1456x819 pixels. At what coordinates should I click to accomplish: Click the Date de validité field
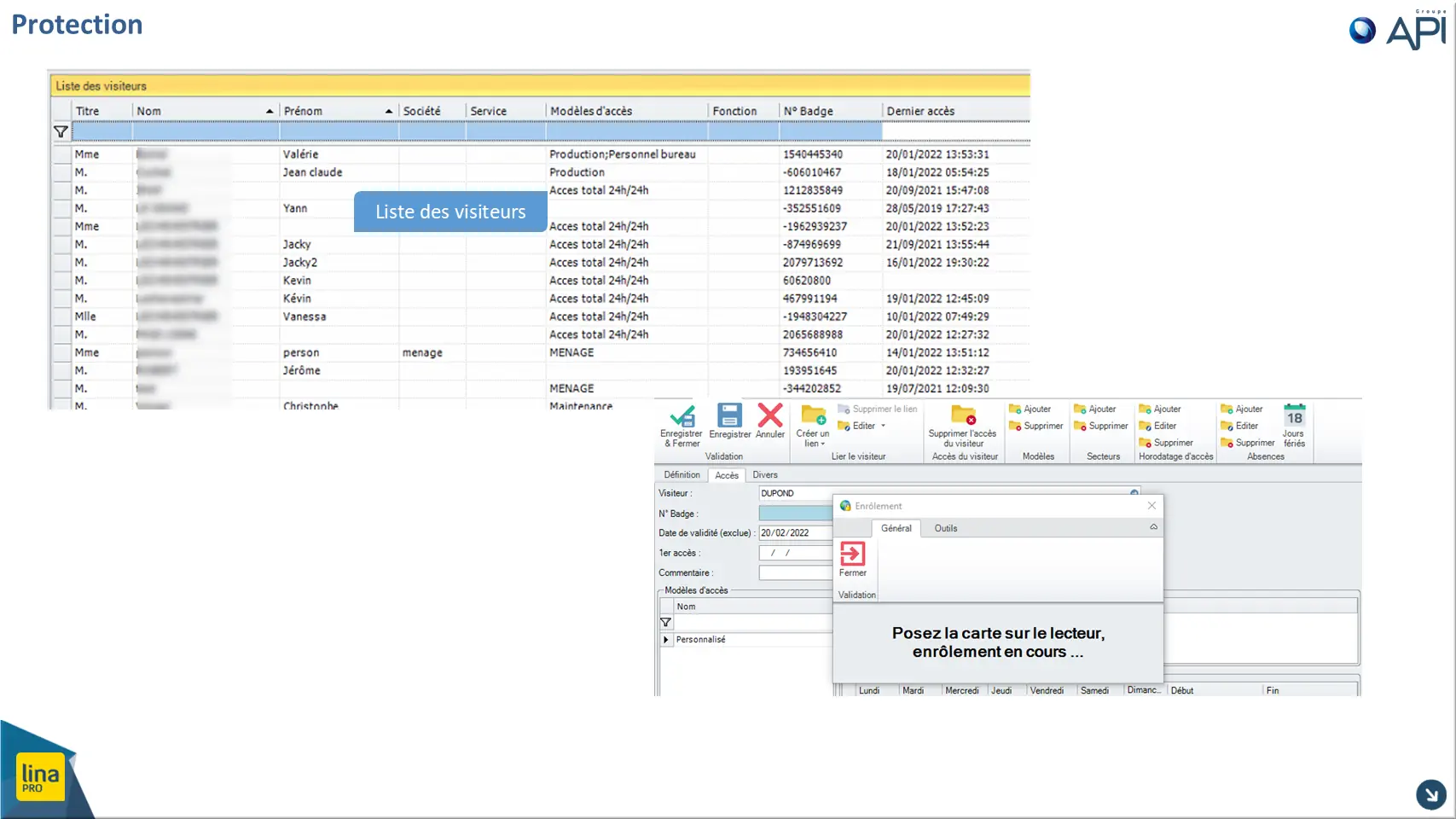click(x=796, y=533)
